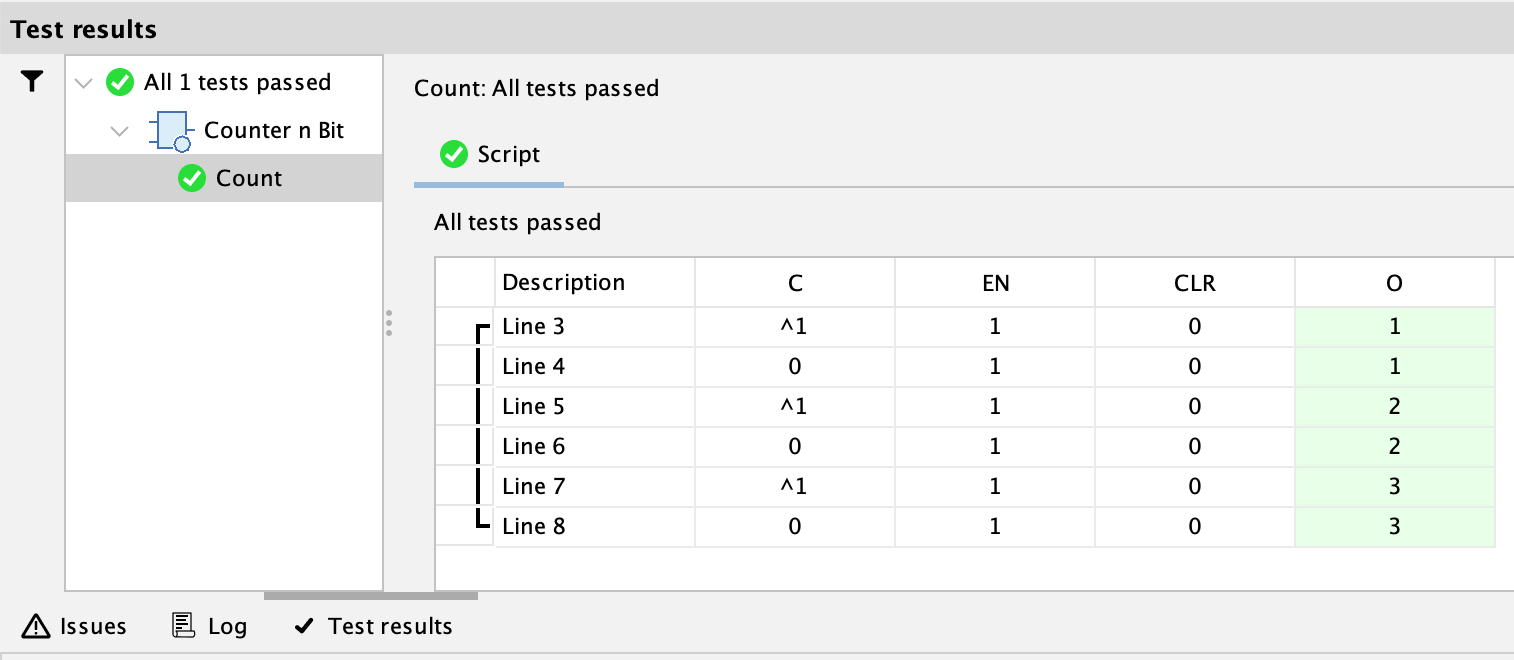Image resolution: width=1514 pixels, height=660 pixels.
Task: Click the green checkmark beside All 1 tests passed
Action: (120, 82)
